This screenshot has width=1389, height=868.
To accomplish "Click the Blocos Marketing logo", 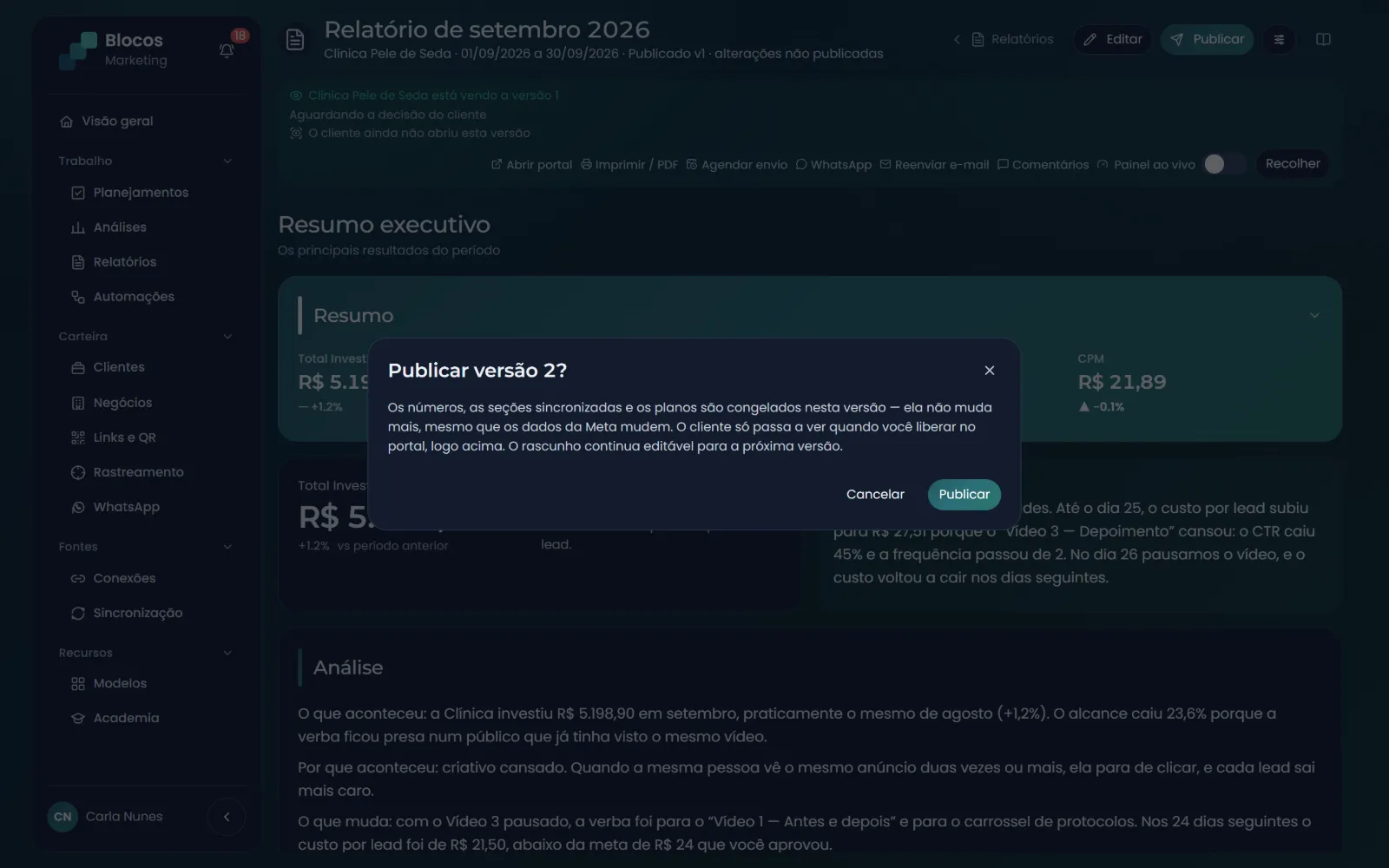I will (x=113, y=50).
